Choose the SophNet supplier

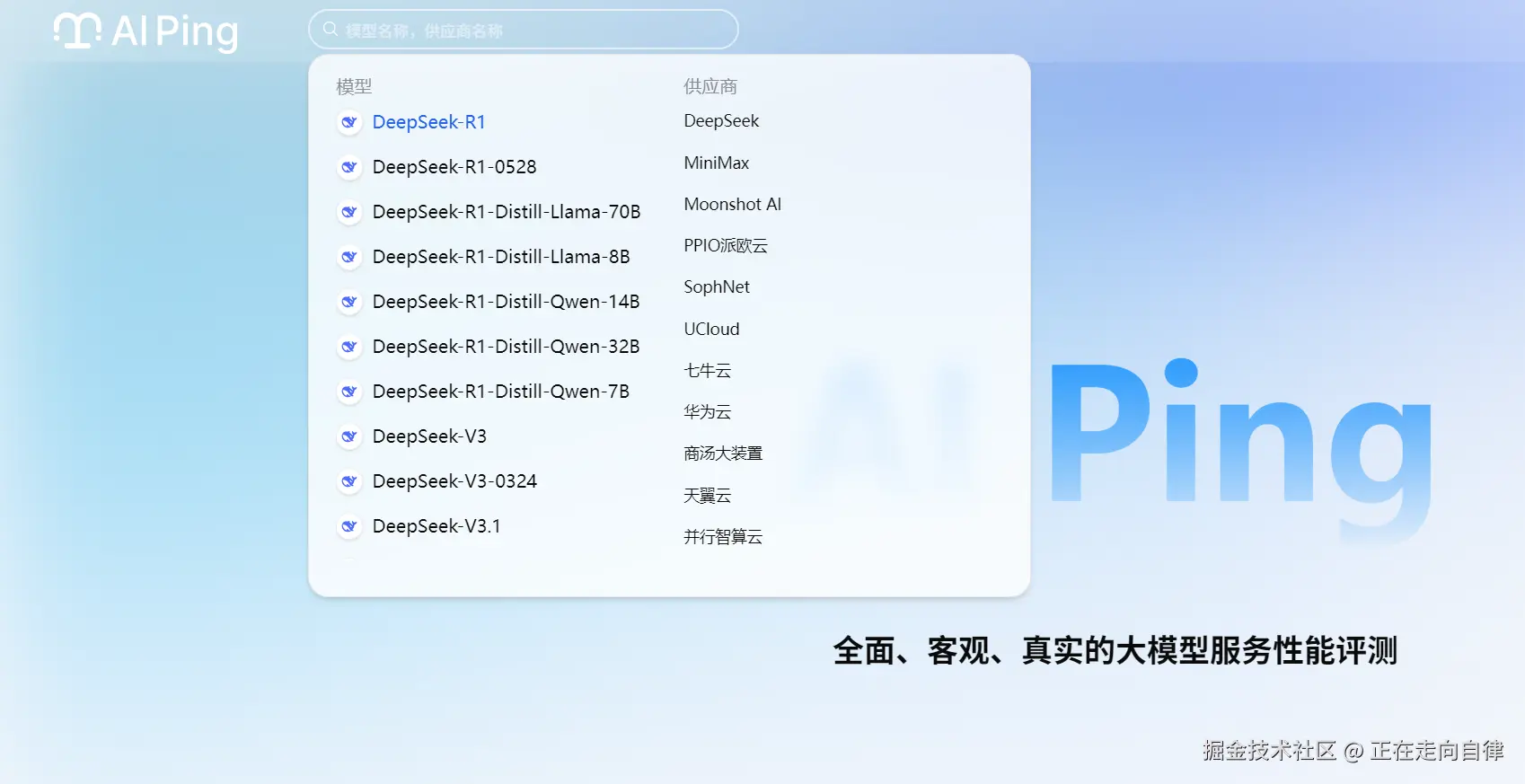717,286
